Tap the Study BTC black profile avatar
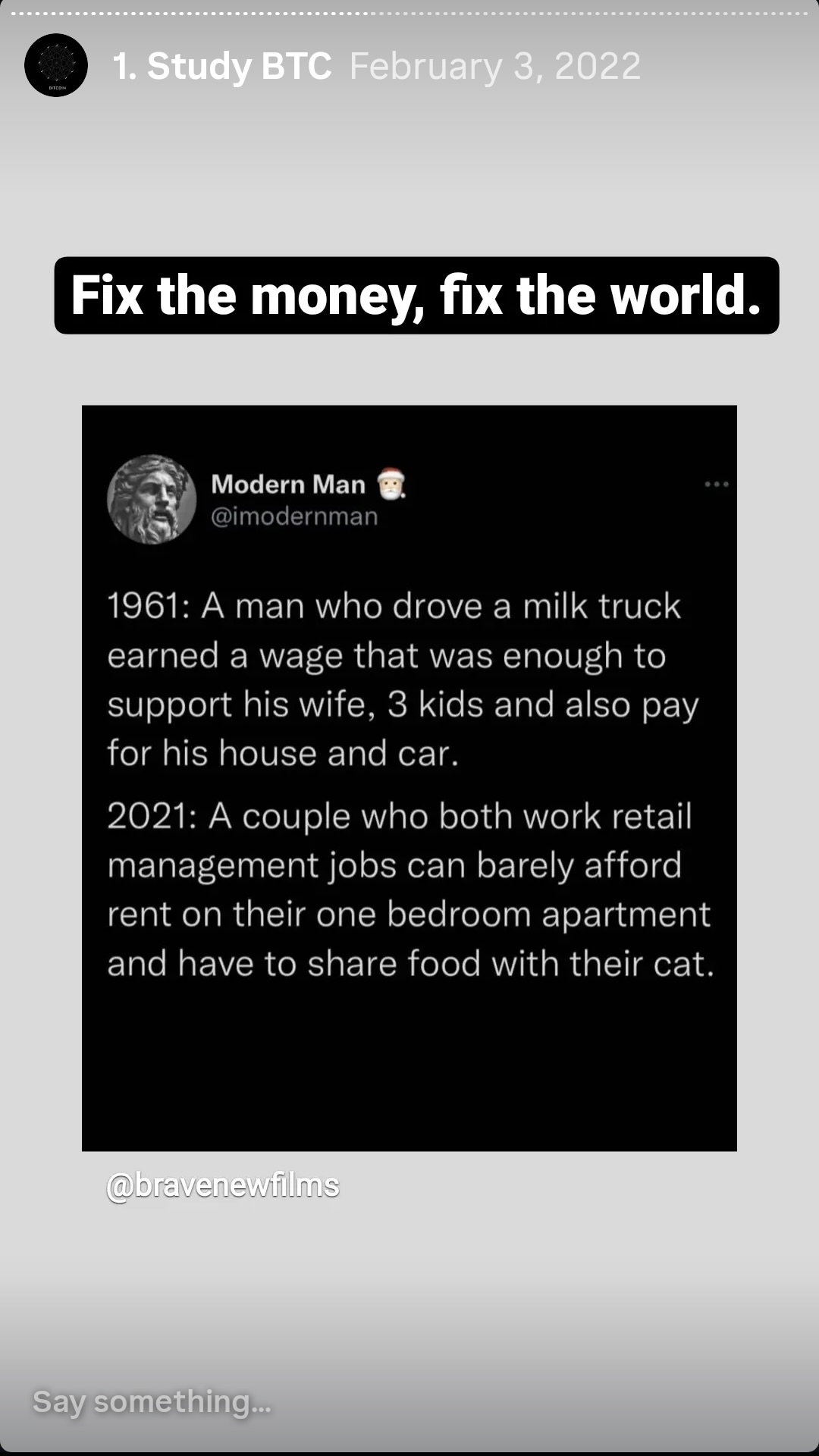This screenshot has width=819, height=1456. coord(56,66)
